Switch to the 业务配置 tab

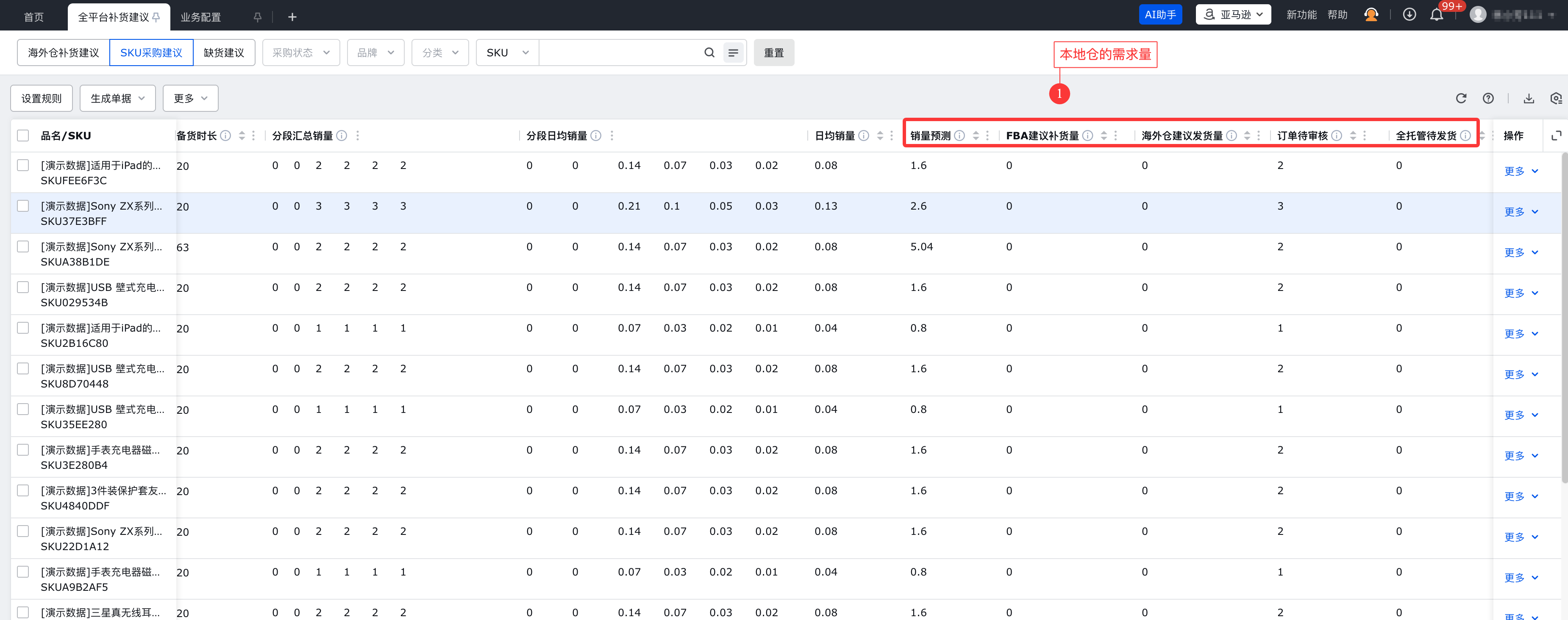click(201, 17)
